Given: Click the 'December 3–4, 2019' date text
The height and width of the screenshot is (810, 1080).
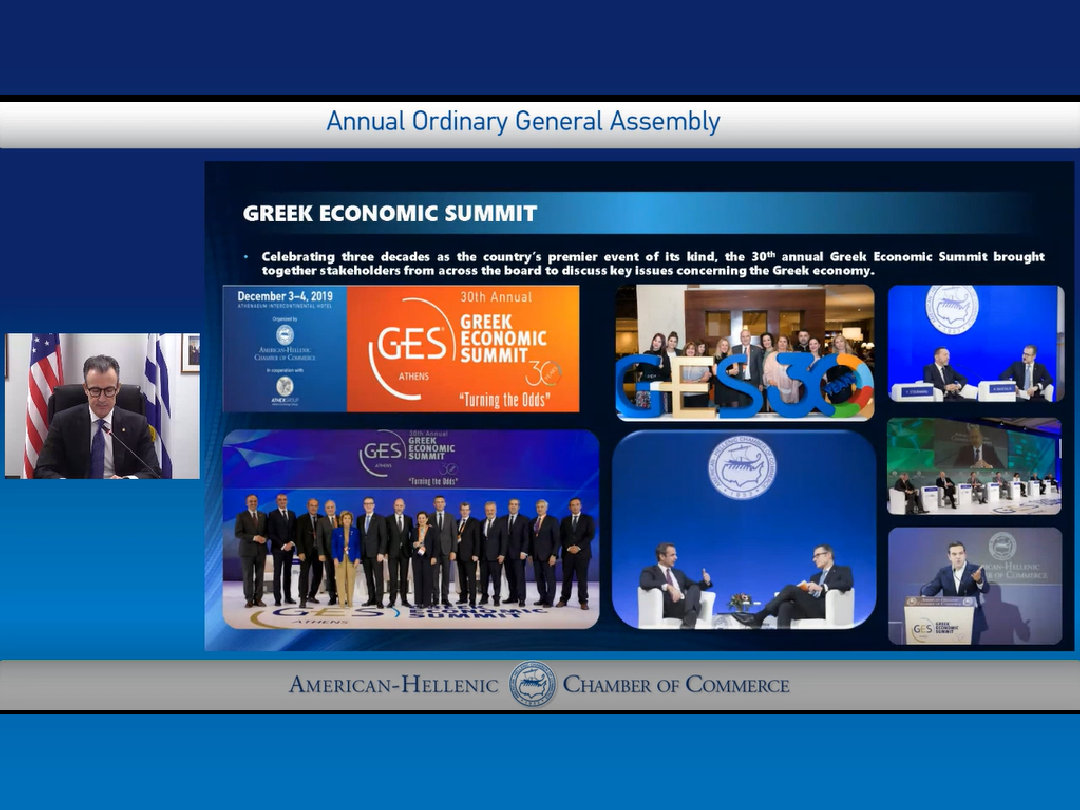Looking at the screenshot, I should [285, 296].
